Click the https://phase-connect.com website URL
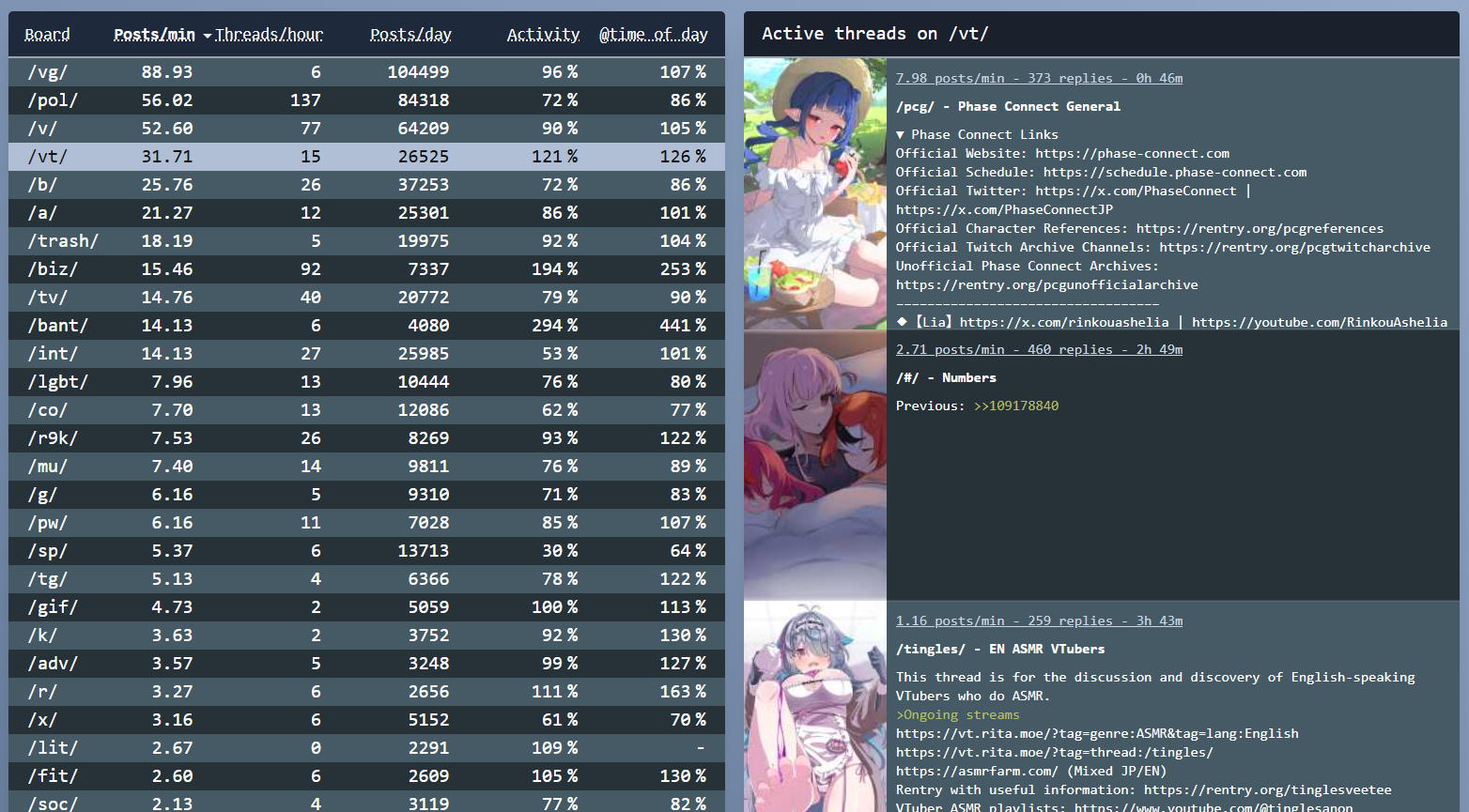Image resolution: width=1469 pixels, height=812 pixels. 1132,153
